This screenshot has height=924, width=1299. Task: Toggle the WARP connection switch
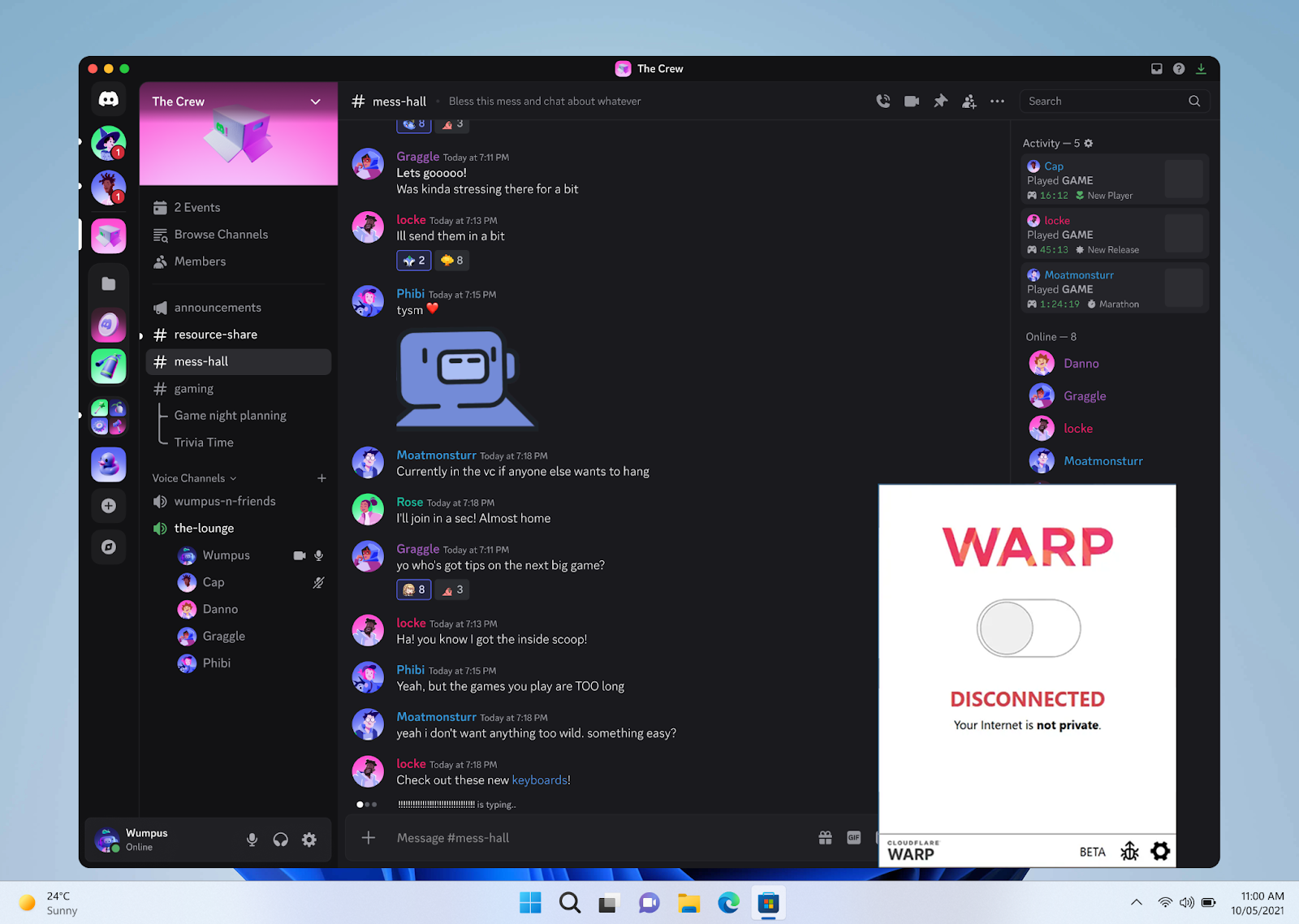point(1027,628)
